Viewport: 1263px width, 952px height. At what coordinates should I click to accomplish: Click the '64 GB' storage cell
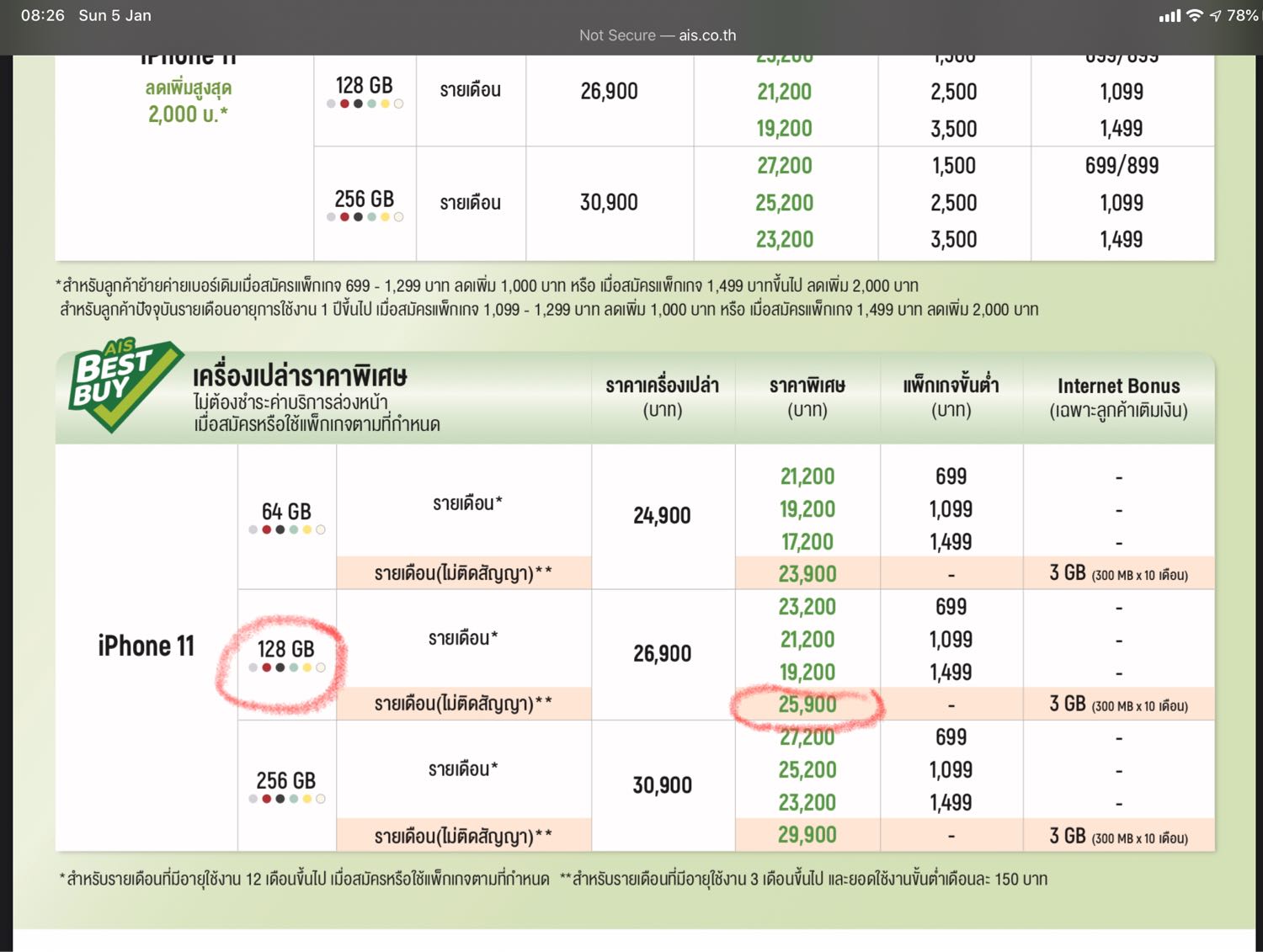286,512
